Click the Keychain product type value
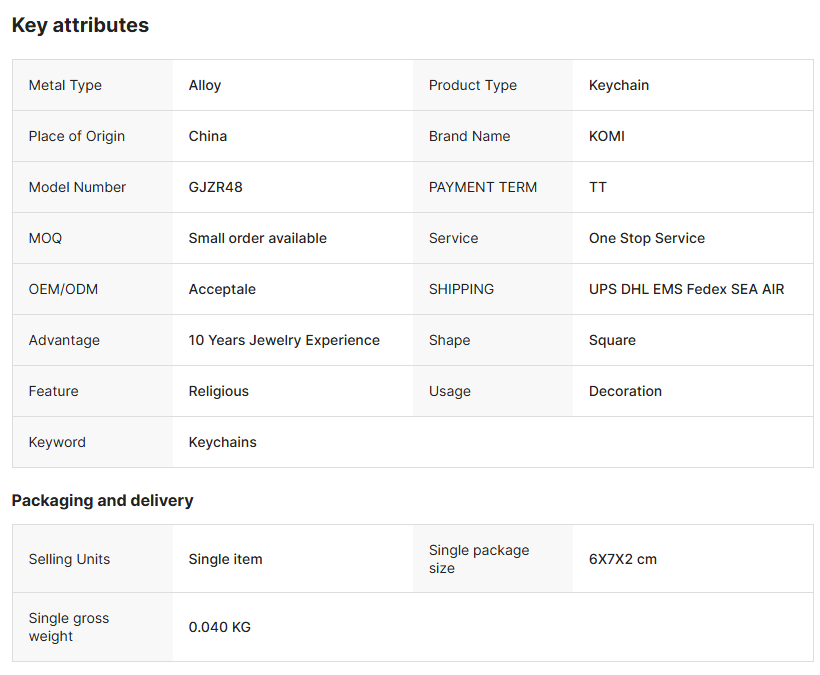Viewport: 820px width, 675px height. pos(619,85)
